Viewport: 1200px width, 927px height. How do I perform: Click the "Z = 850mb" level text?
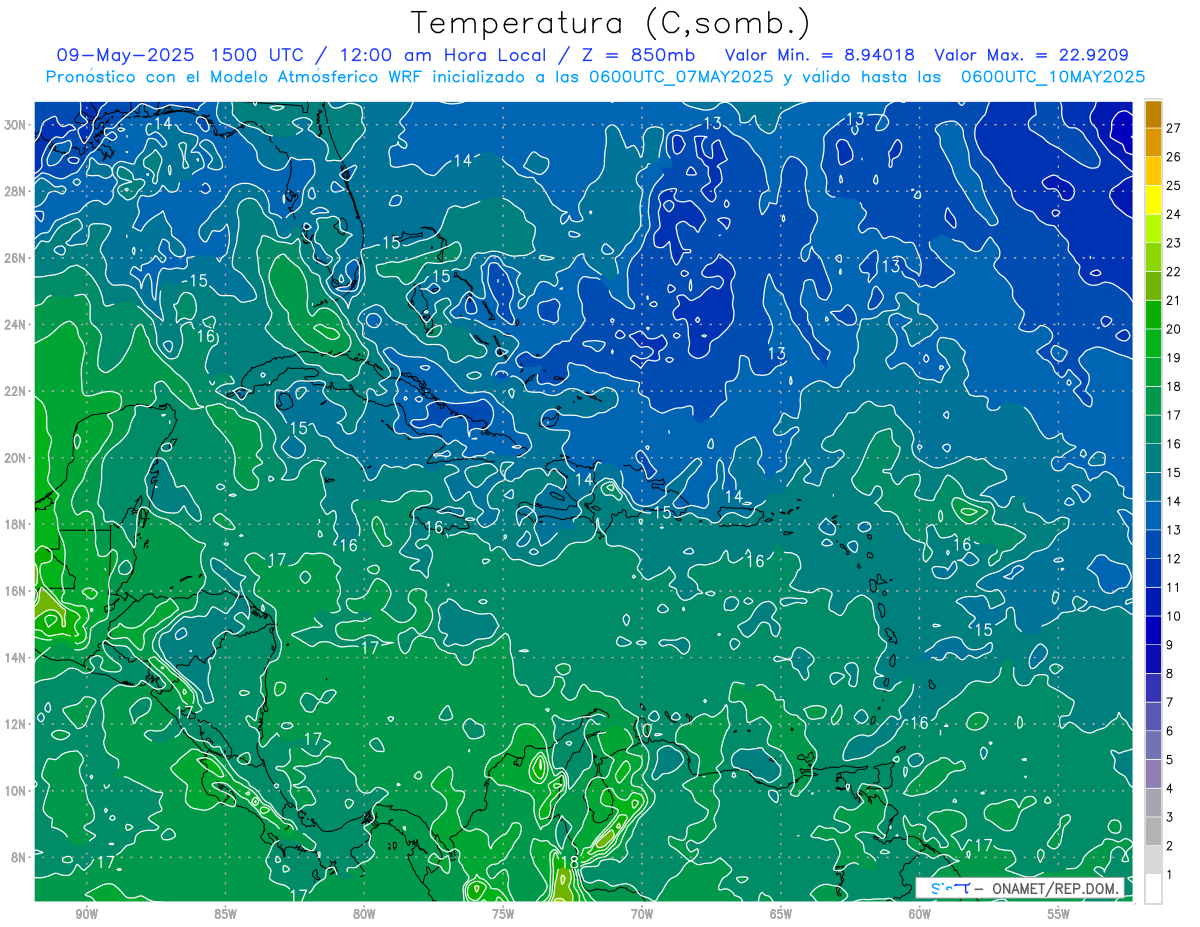coord(639,55)
